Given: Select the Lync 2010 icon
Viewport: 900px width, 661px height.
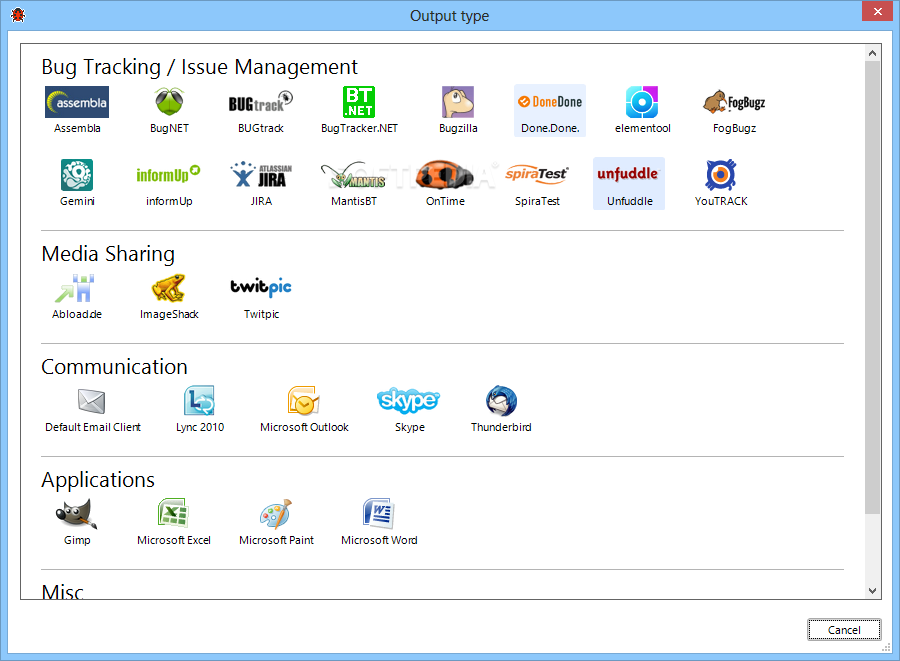Looking at the screenshot, I should (x=199, y=401).
